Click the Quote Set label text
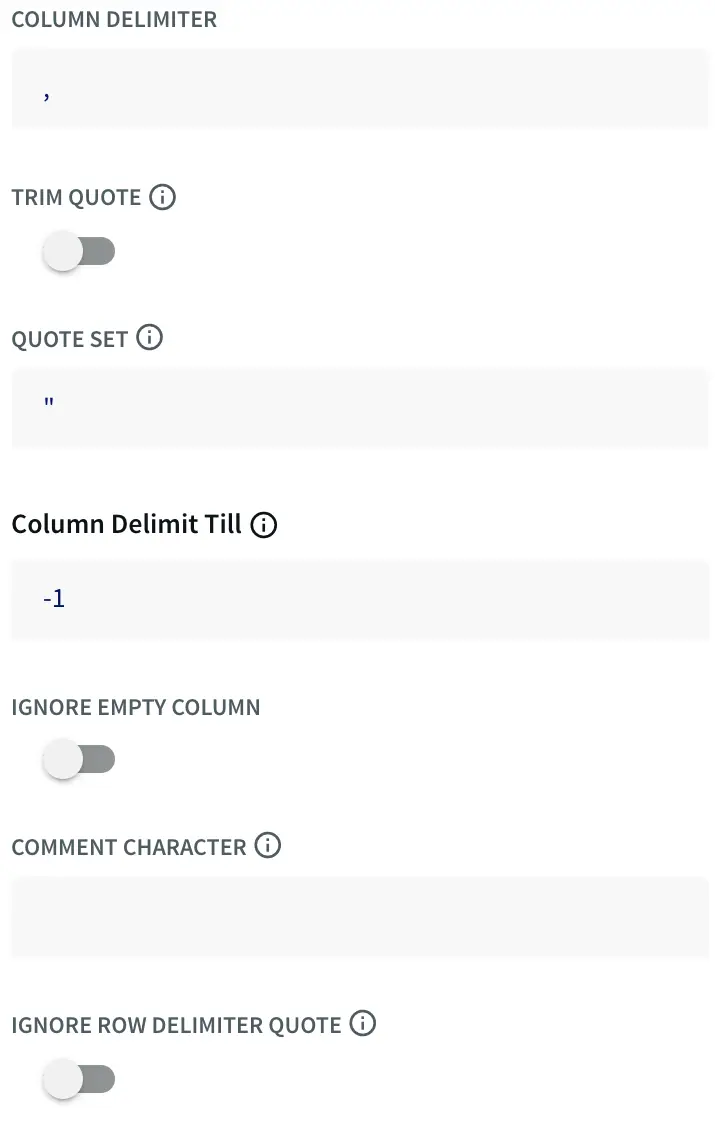The height and width of the screenshot is (1138, 715). click(70, 339)
